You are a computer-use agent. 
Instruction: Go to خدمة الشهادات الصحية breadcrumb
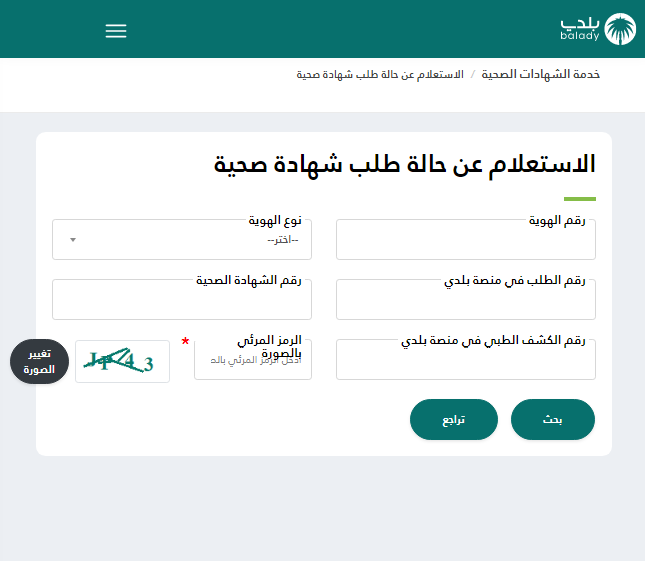pyautogui.click(x=541, y=75)
